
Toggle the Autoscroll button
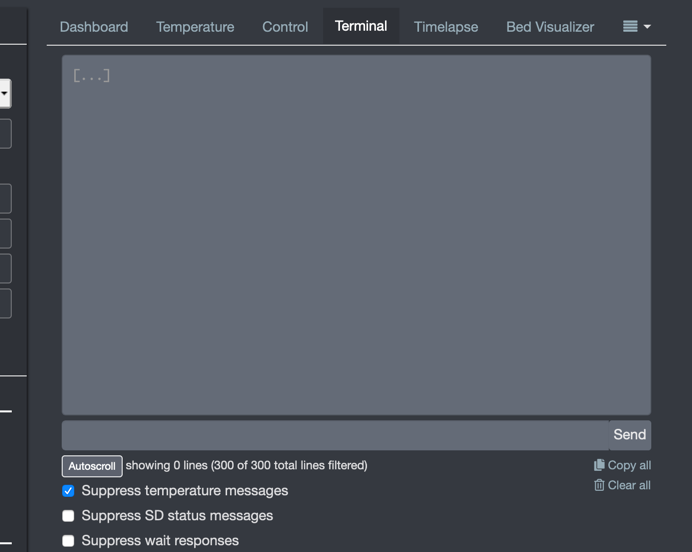92,466
